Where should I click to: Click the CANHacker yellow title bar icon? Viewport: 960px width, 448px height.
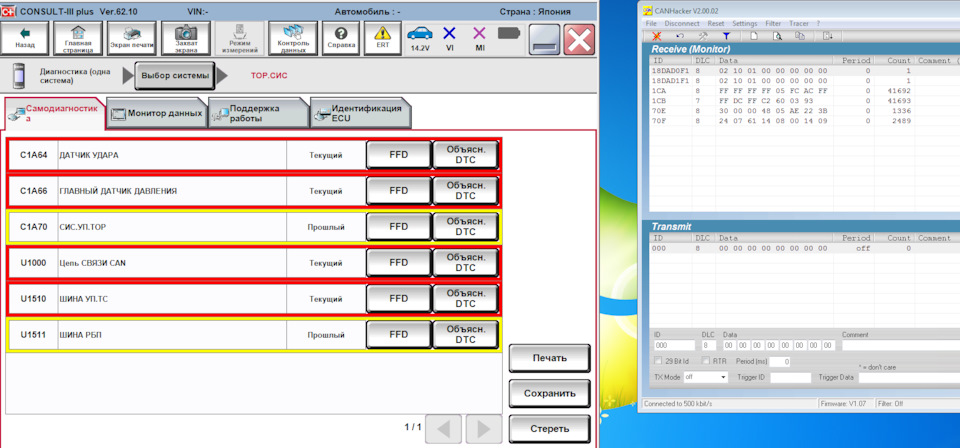coord(646,12)
